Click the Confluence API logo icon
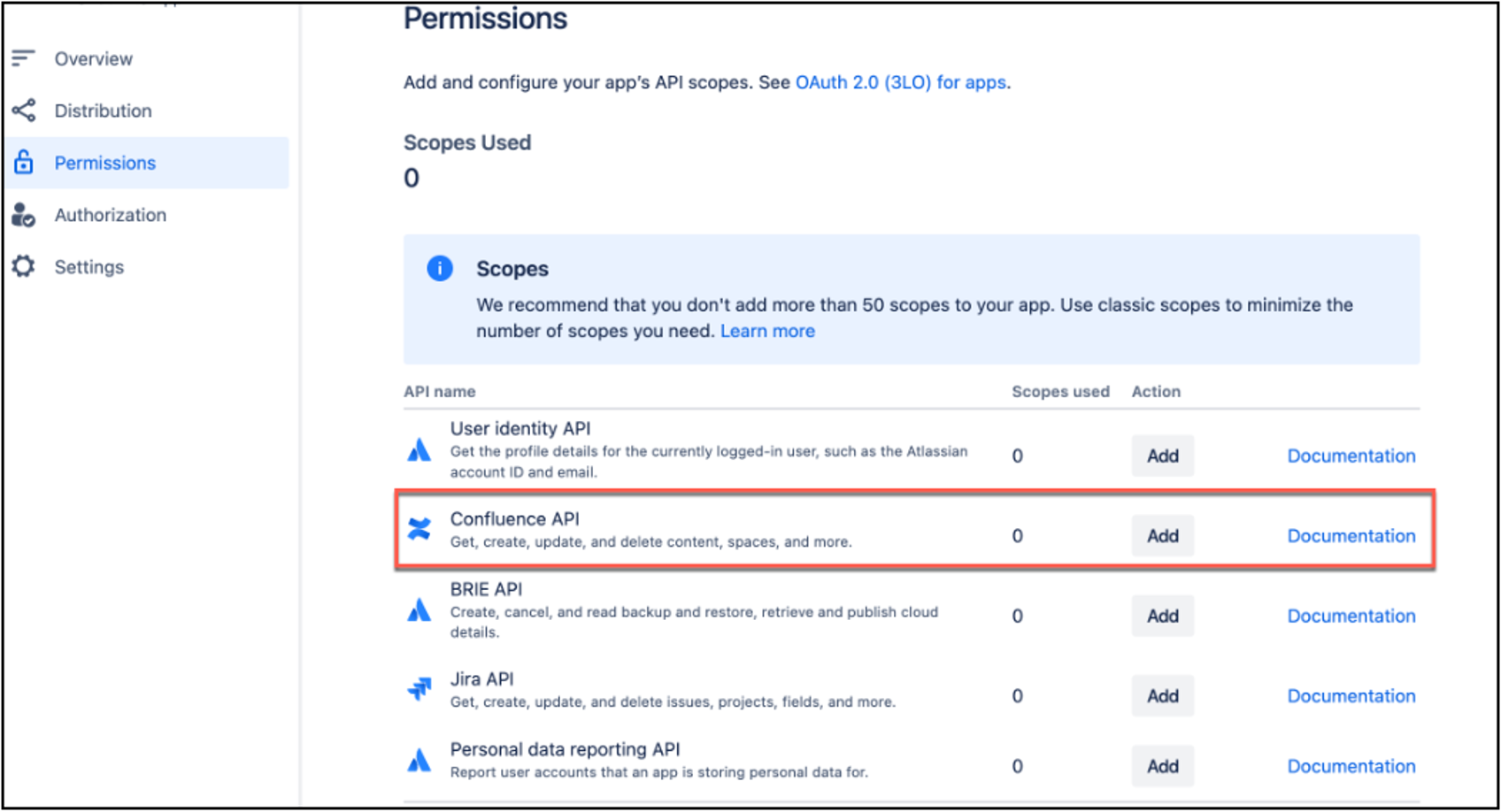 [x=420, y=529]
